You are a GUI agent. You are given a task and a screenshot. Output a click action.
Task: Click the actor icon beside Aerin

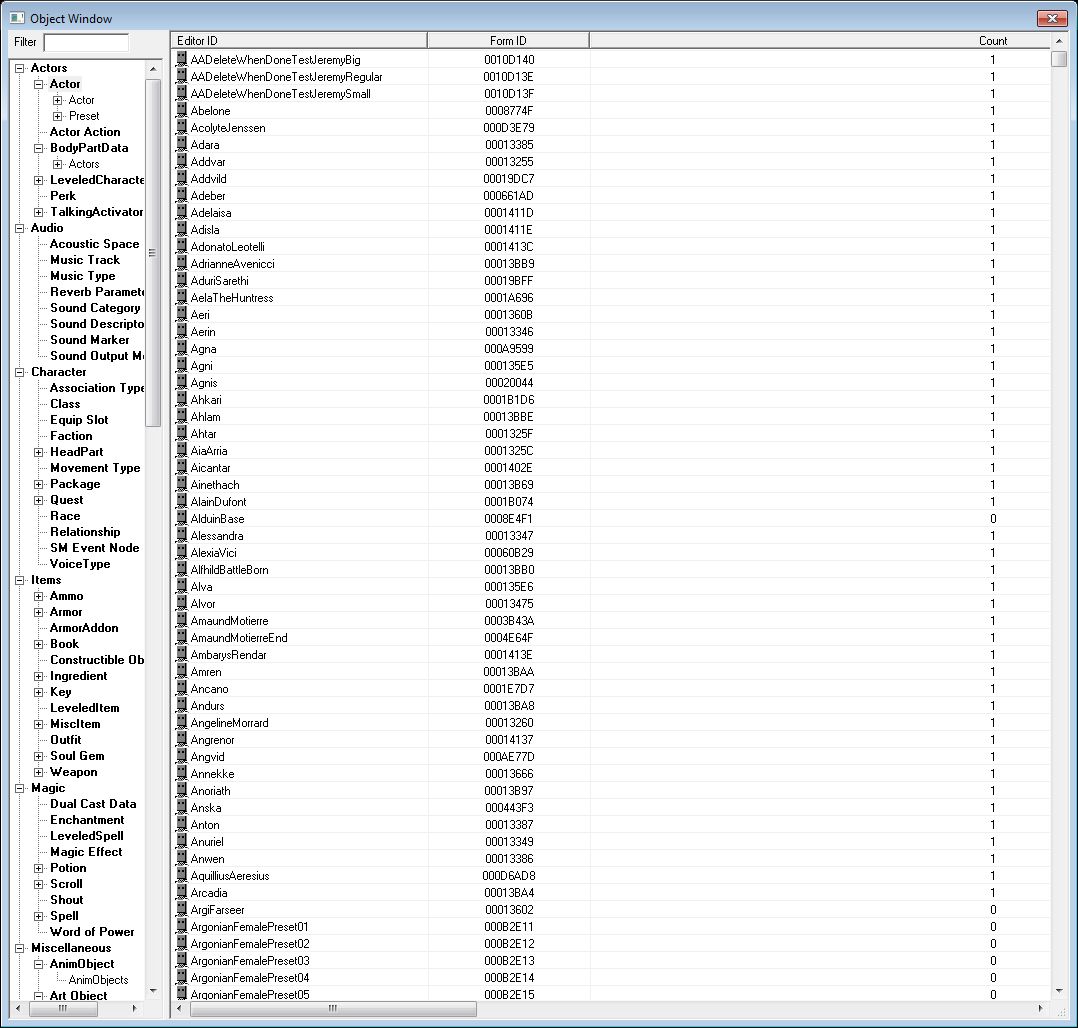pyautogui.click(x=182, y=331)
